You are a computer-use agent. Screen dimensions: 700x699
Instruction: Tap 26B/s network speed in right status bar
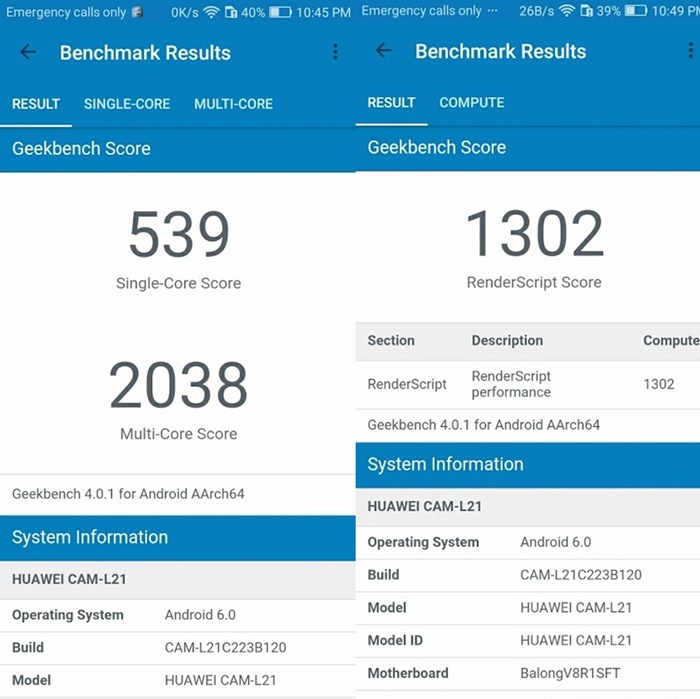point(536,11)
